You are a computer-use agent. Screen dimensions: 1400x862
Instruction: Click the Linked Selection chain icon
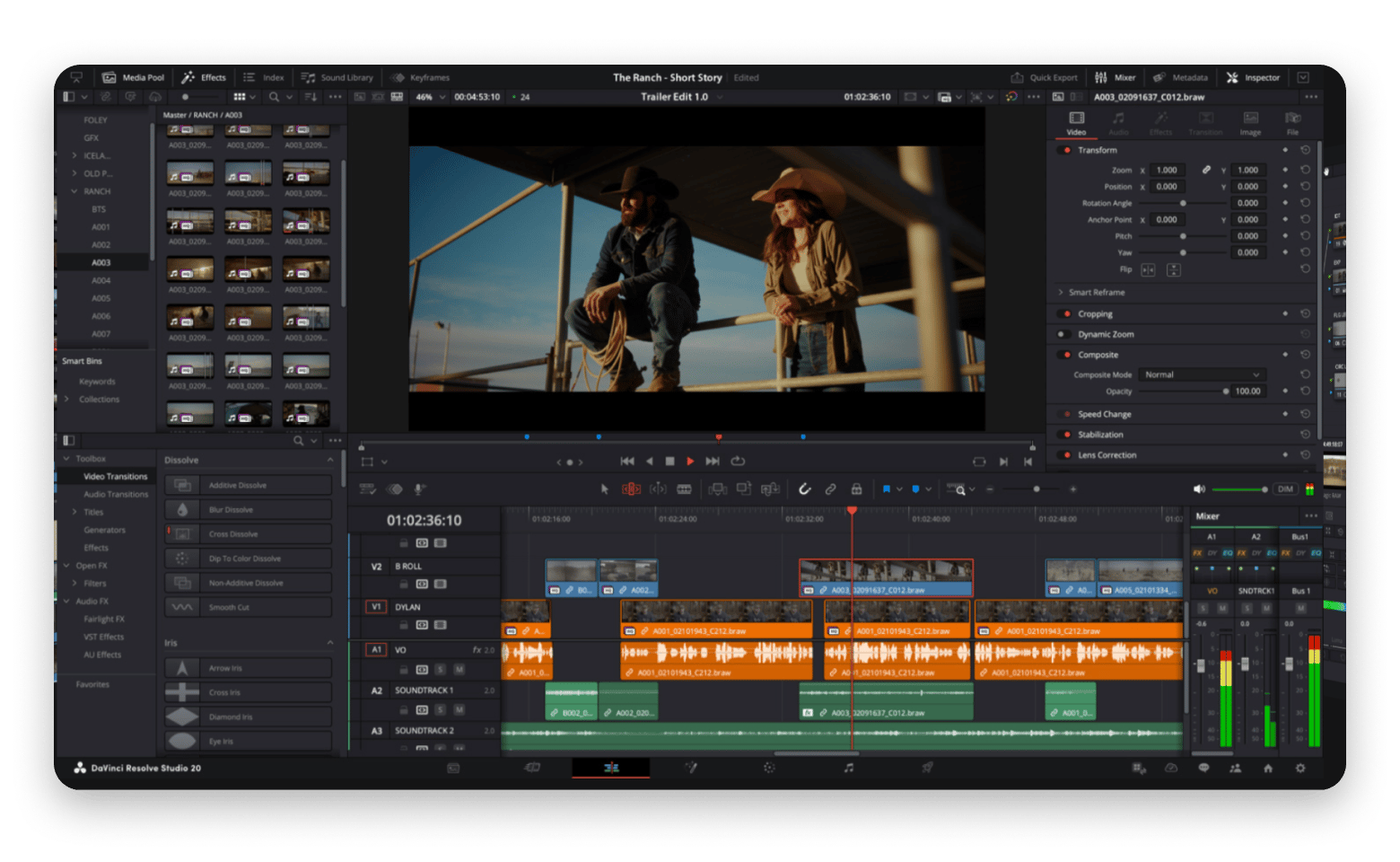click(x=830, y=489)
